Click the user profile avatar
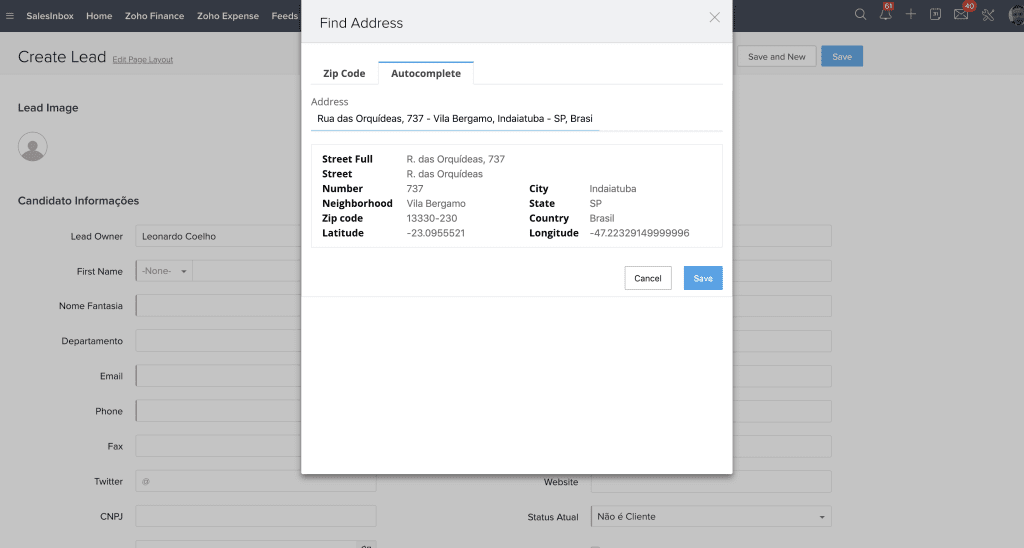This screenshot has width=1024, height=548. (x=1015, y=15)
